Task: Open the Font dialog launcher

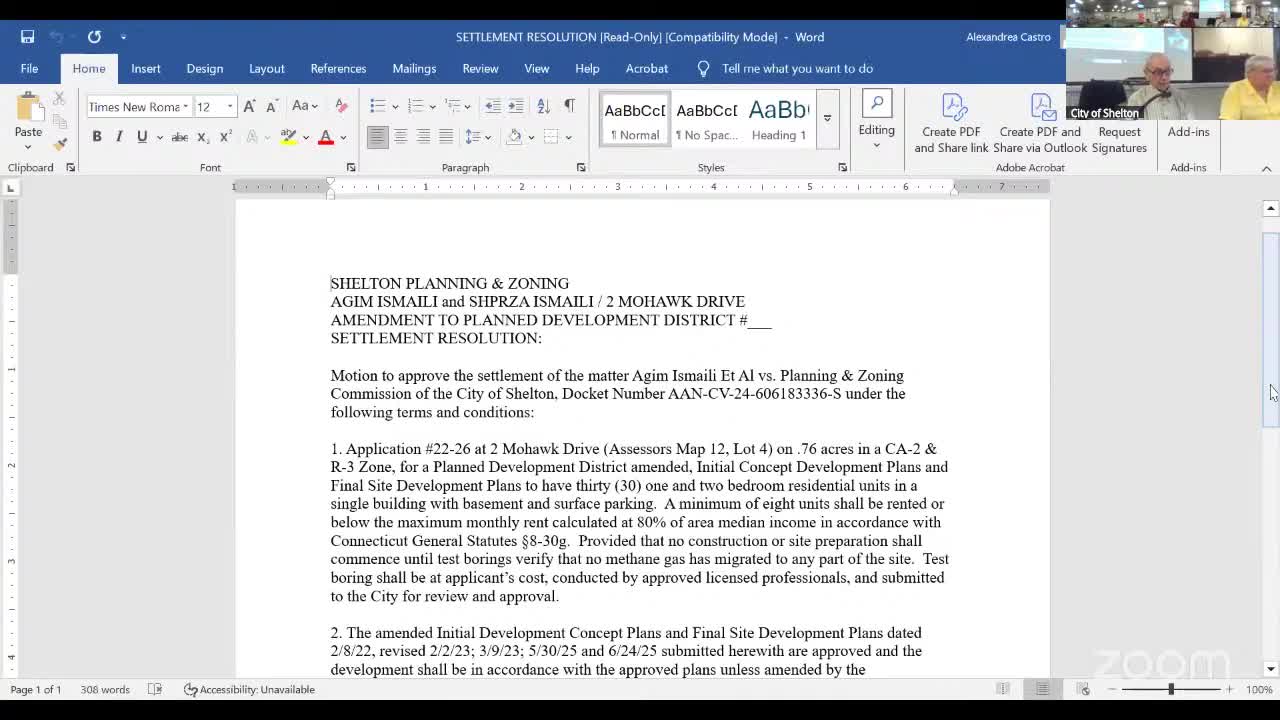Action: (351, 168)
